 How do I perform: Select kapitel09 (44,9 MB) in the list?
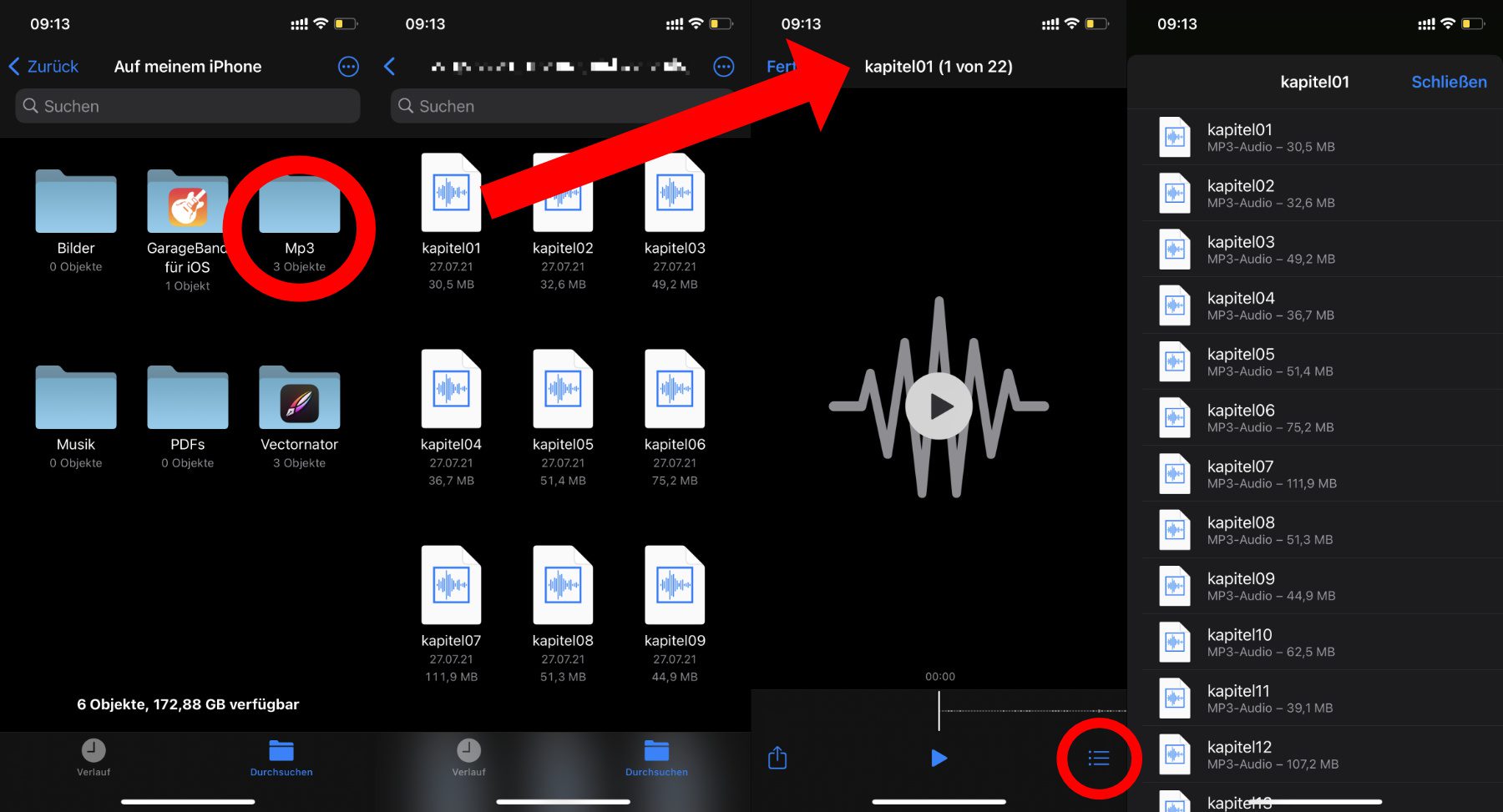1323,586
